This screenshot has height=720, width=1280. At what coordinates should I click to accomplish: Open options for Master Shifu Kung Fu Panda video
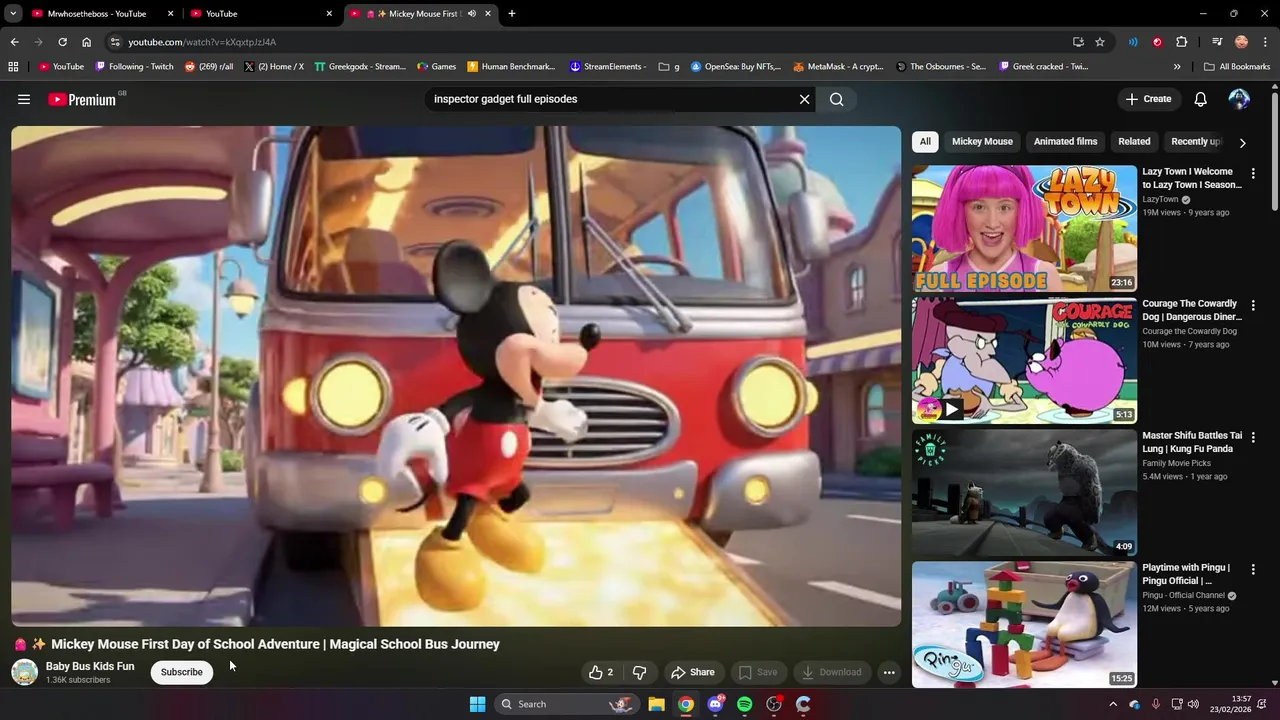pyautogui.click(x=1253, y=437)
